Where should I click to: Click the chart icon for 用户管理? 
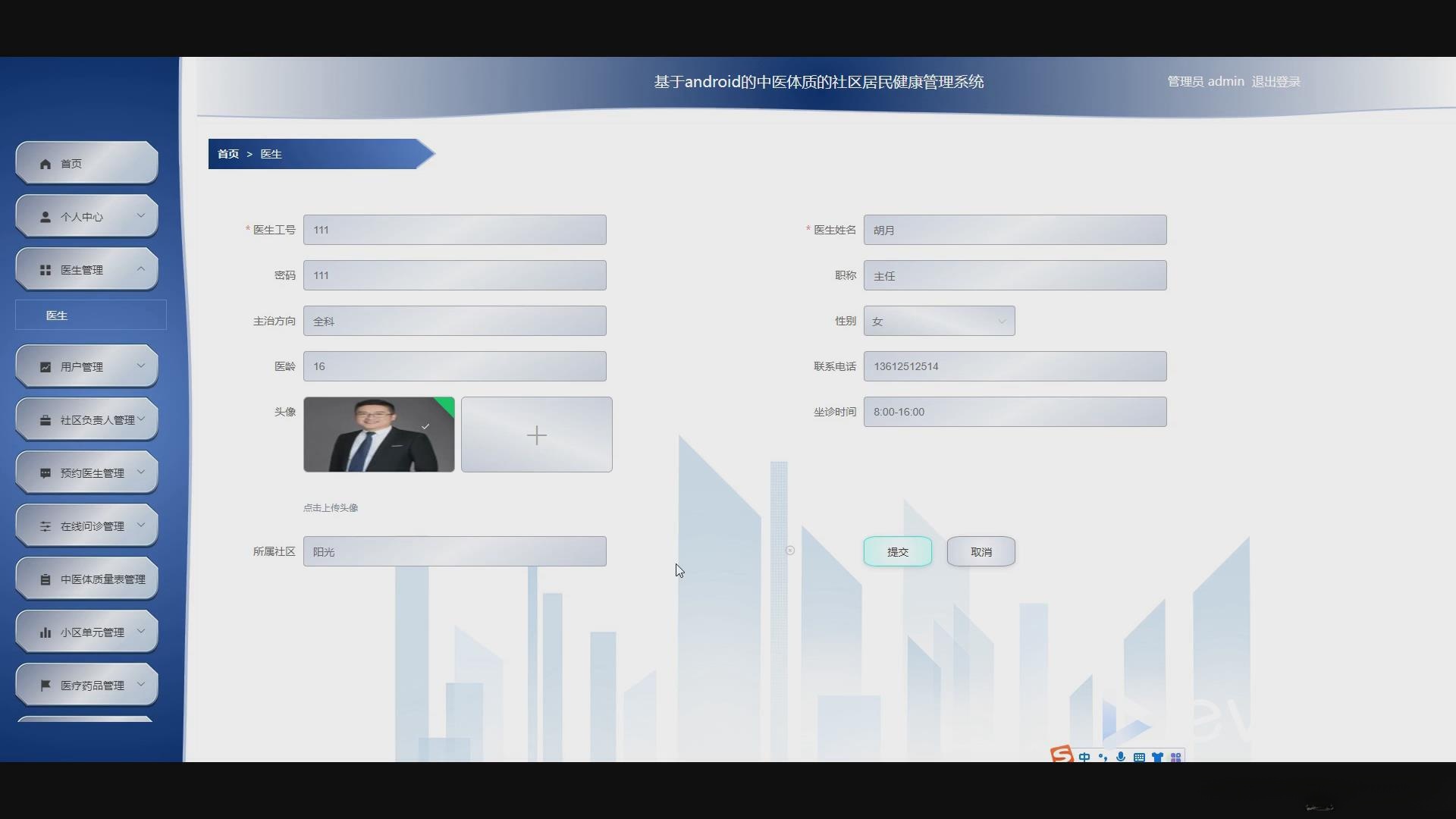tap(45, 367)
